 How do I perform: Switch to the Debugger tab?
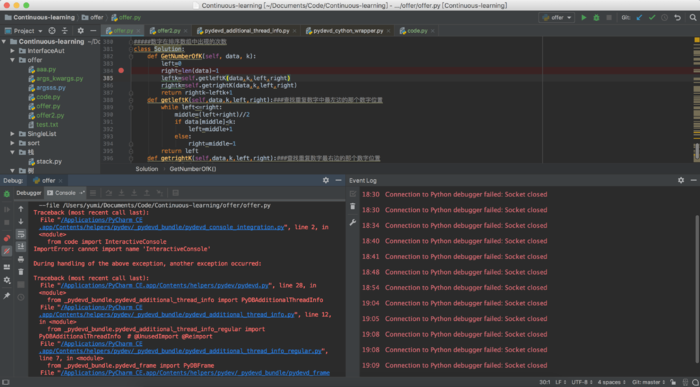(29, 193)
